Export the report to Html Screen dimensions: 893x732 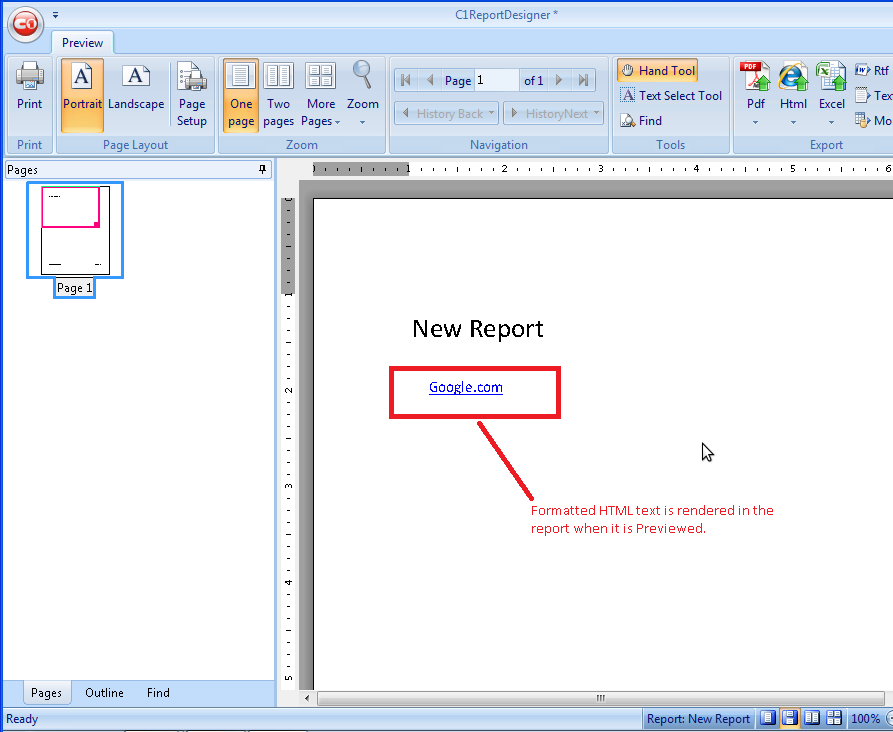[793, 85]
